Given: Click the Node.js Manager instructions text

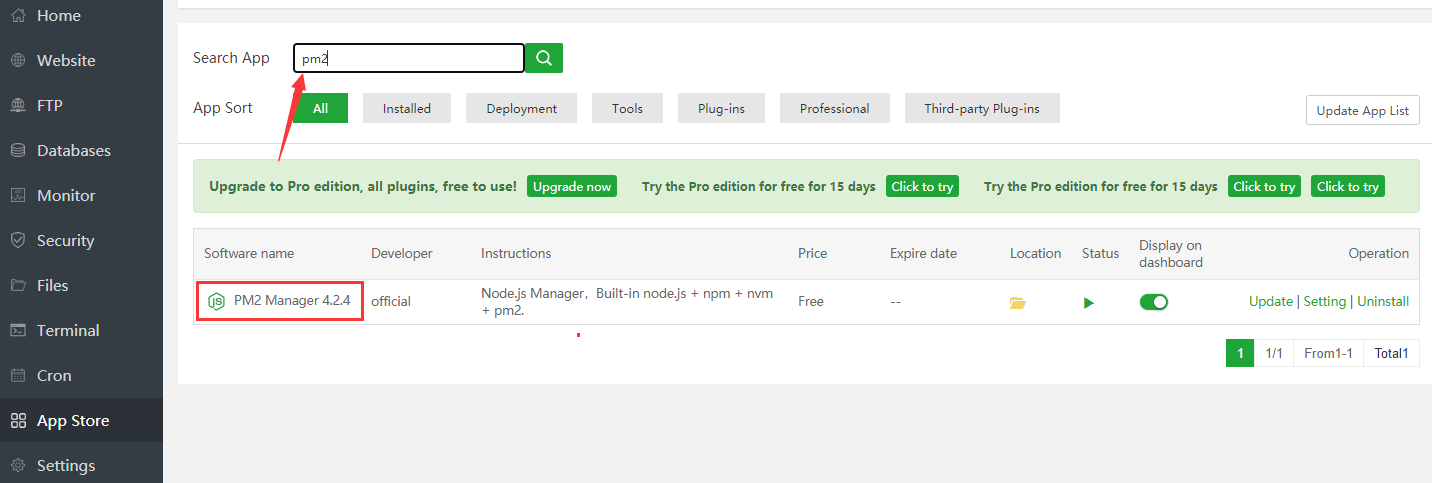Looking at the screenshot, I should pyautogui.click(x=627, y=302).
